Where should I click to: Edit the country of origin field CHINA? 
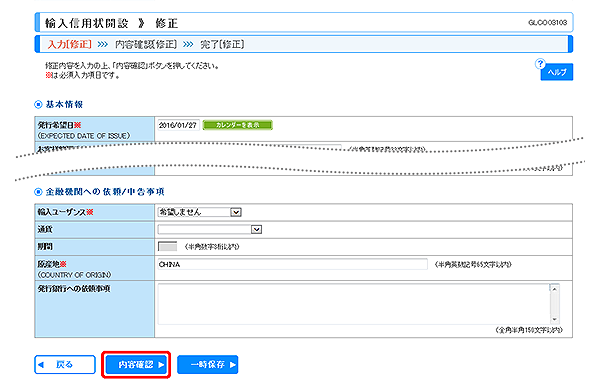[292, 264]
